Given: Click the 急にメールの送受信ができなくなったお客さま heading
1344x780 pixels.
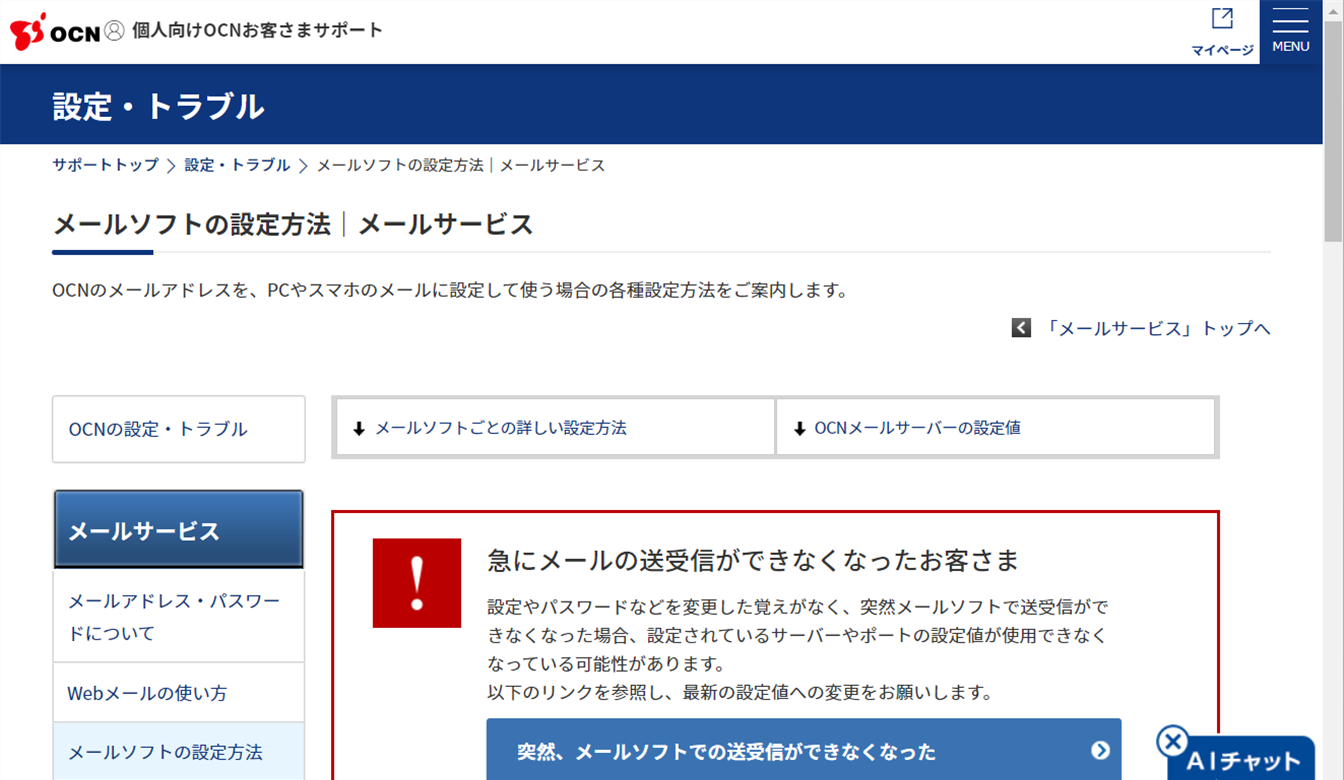Looking at the screenshot, I should [753, 560].
